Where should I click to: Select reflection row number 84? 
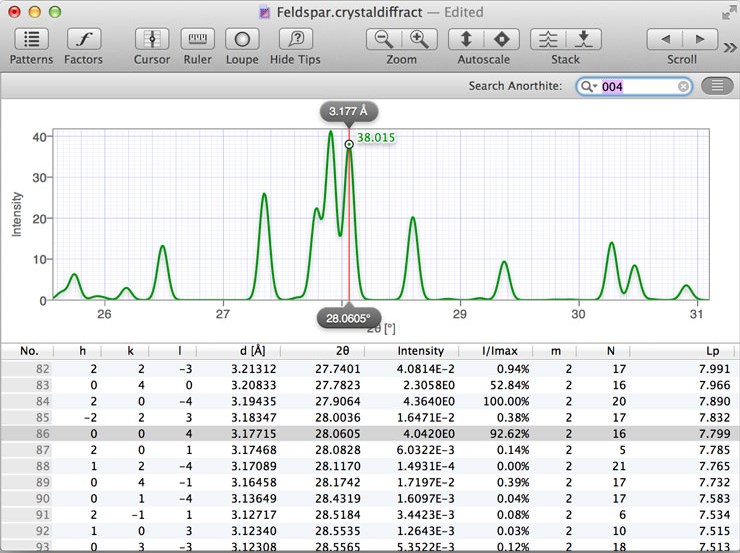tap(370, 401)
